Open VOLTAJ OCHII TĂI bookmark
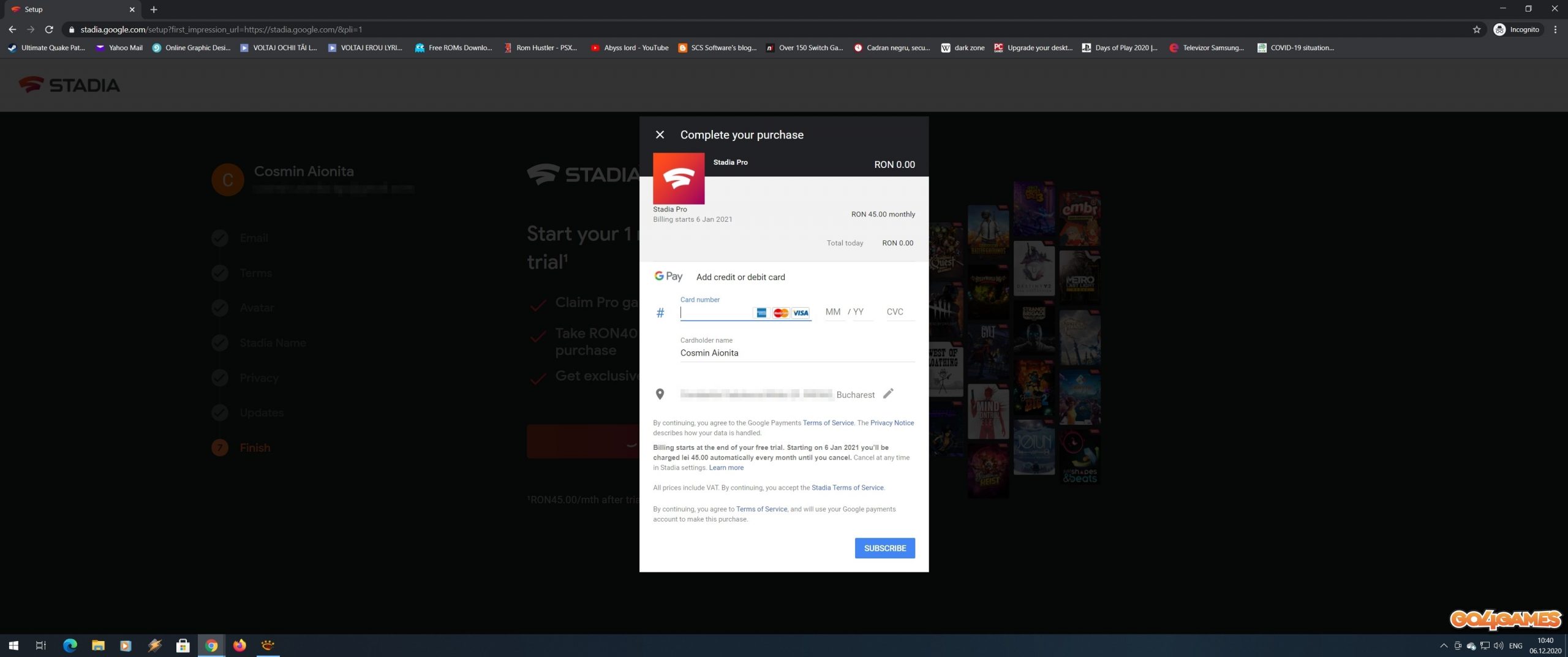 pyautogui.click(x=279, y=47)
